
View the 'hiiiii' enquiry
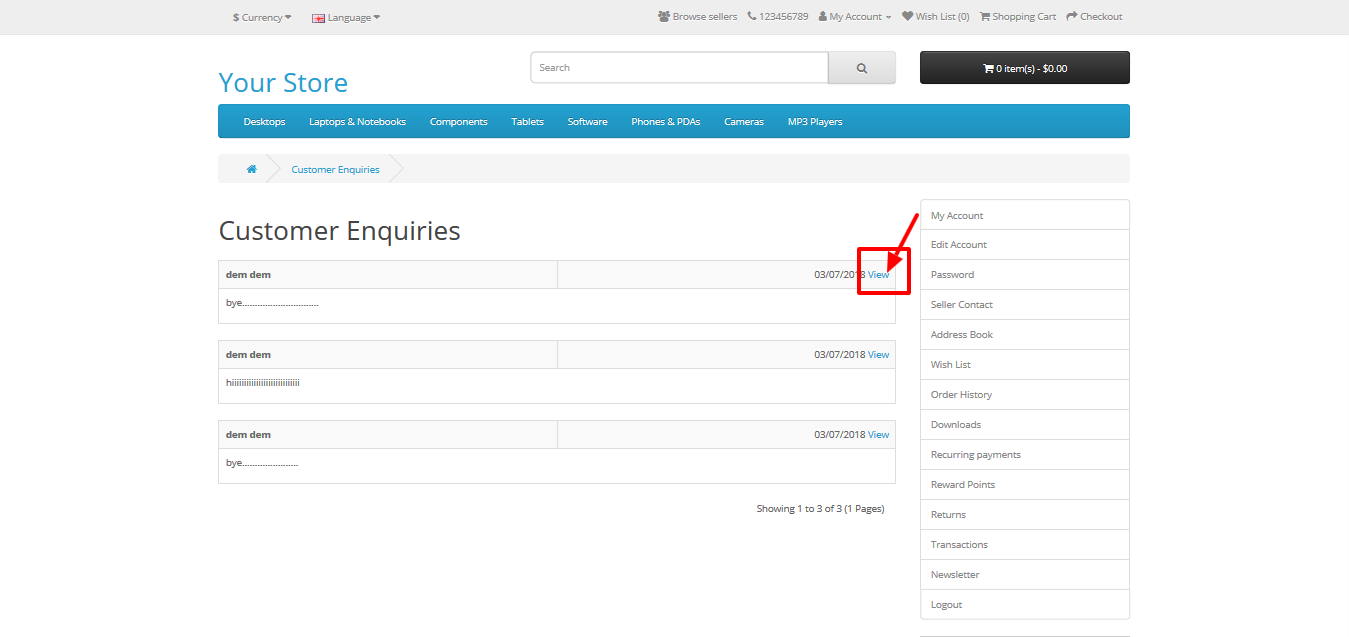pyautogui.click(x=878, y=355)
